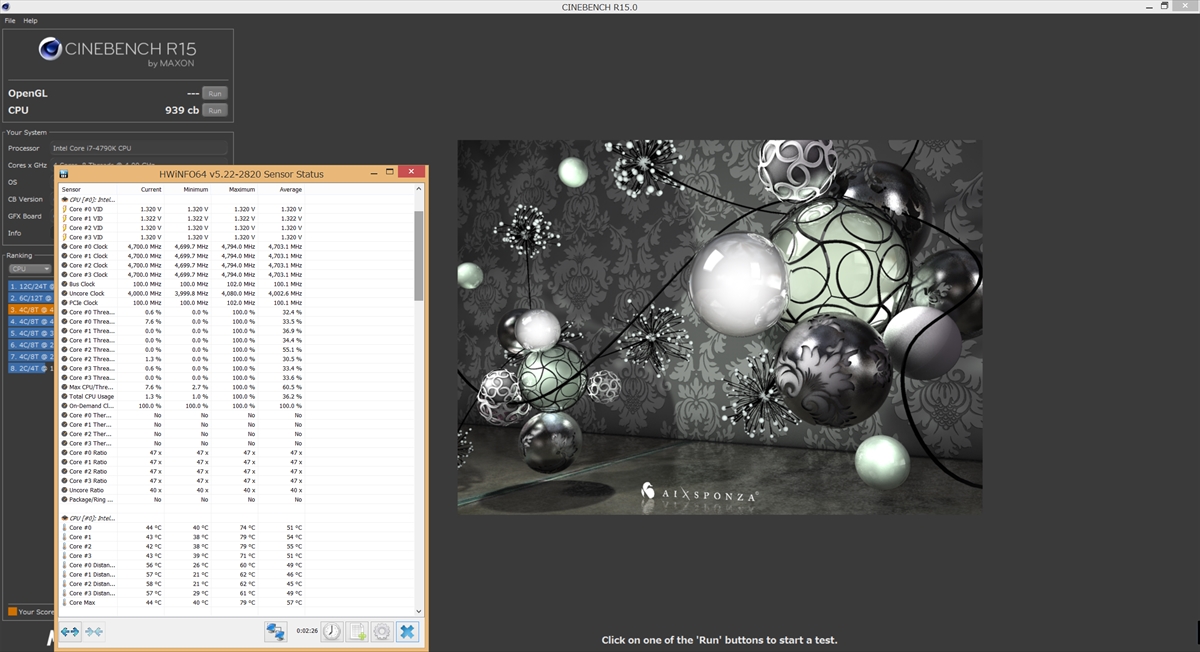Image resolution: width=1200 pixels, height=652 pixels.
Task: Select the Core #0 Clock sensor row
Action: tap(88, 246)
